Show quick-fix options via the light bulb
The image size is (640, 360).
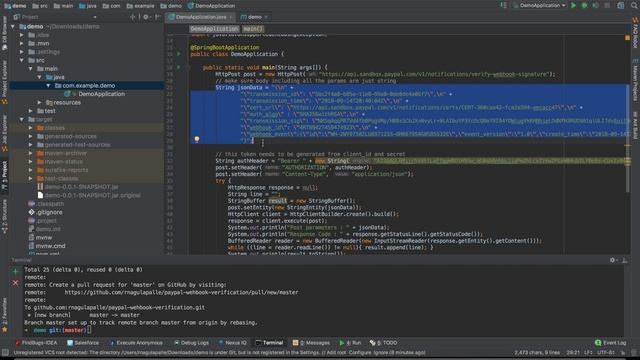coord(197,140)
